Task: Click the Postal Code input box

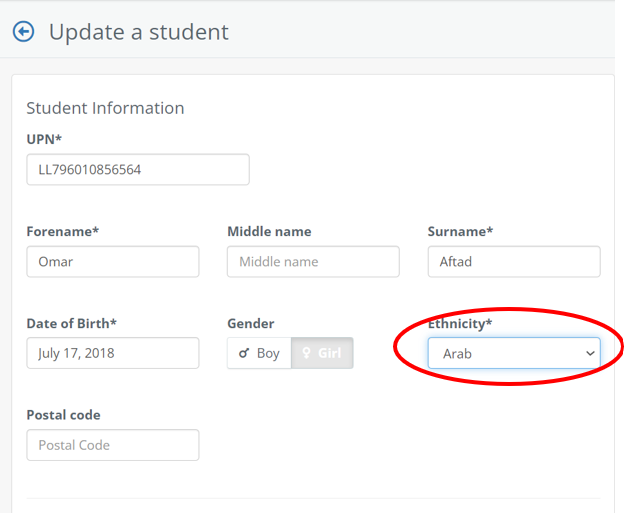Action: coord(112,445)
